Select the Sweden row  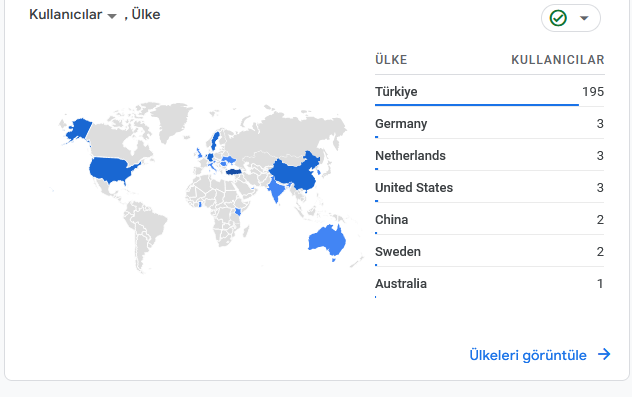coord(490,252)
